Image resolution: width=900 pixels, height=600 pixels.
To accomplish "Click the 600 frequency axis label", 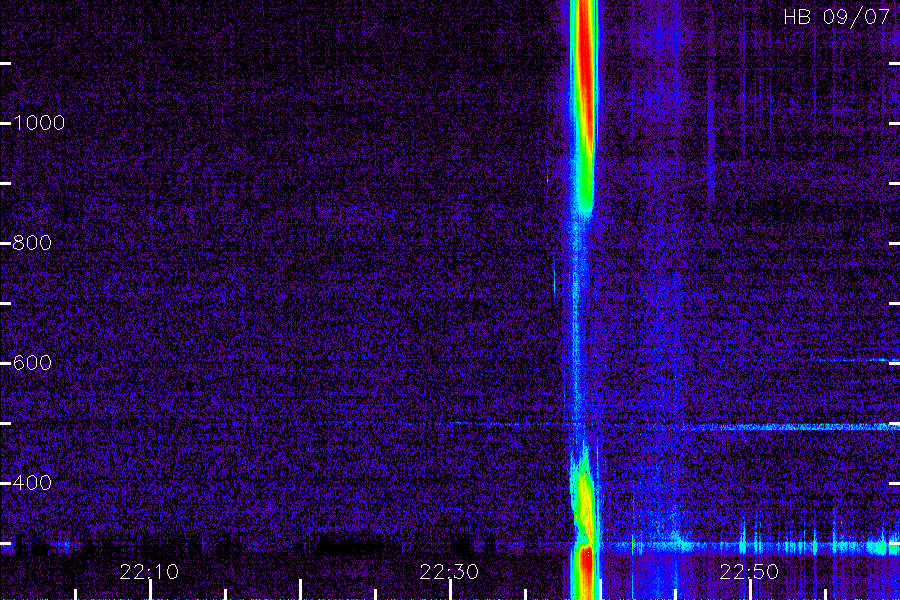I will (32, 362).
